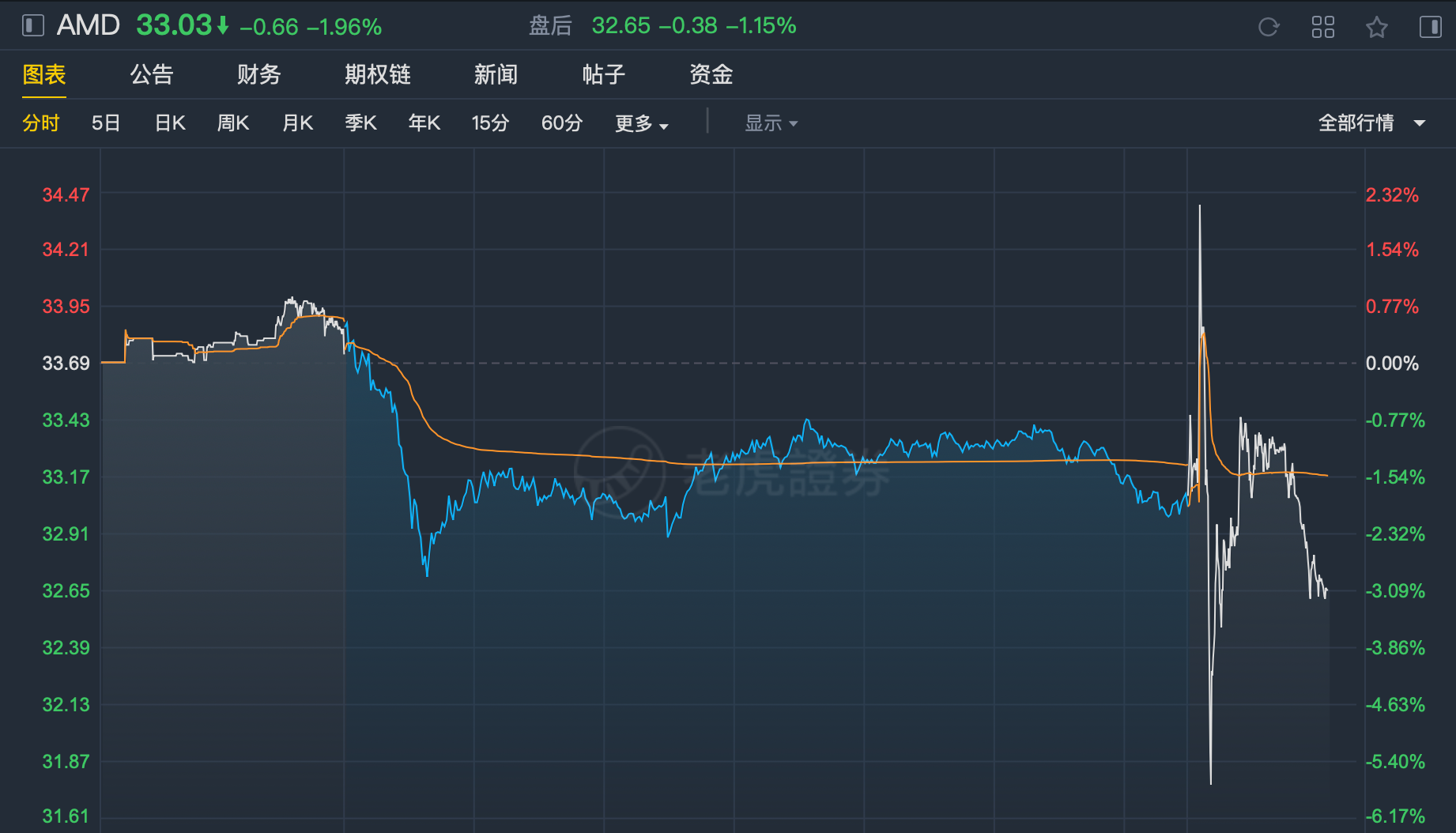
Task: Click the refresh quote icon
Action: (1269, 27)
